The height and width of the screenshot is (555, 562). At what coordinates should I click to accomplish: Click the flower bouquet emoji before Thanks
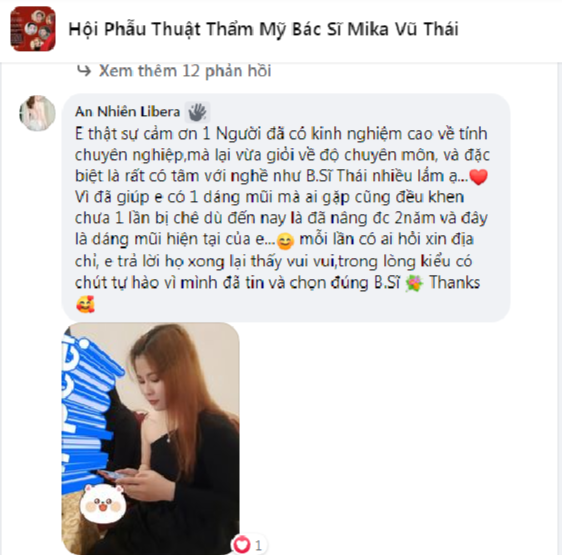point(414,284)
